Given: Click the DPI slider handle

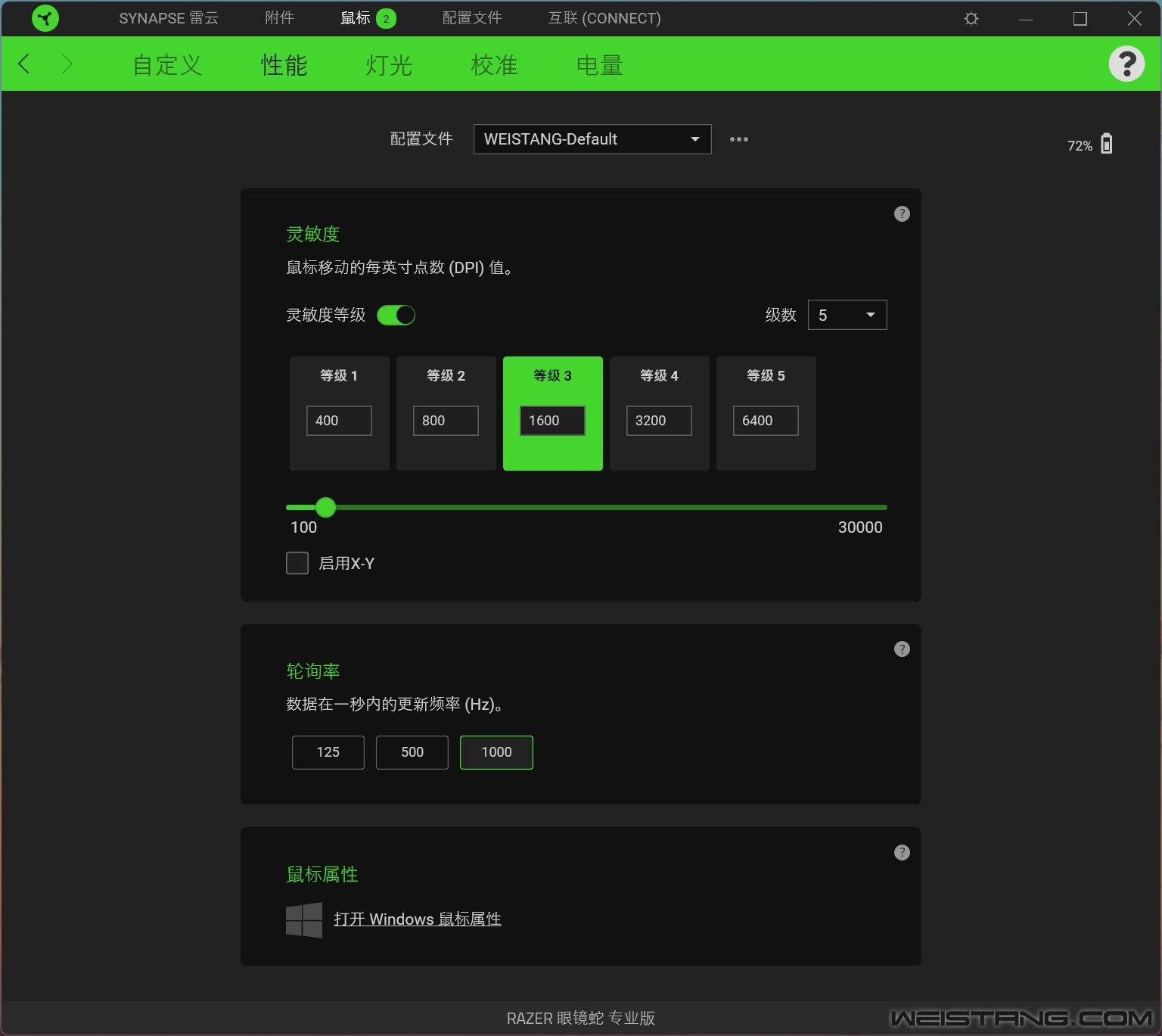Looking at the screenshot, I should (x=325, y=507).
